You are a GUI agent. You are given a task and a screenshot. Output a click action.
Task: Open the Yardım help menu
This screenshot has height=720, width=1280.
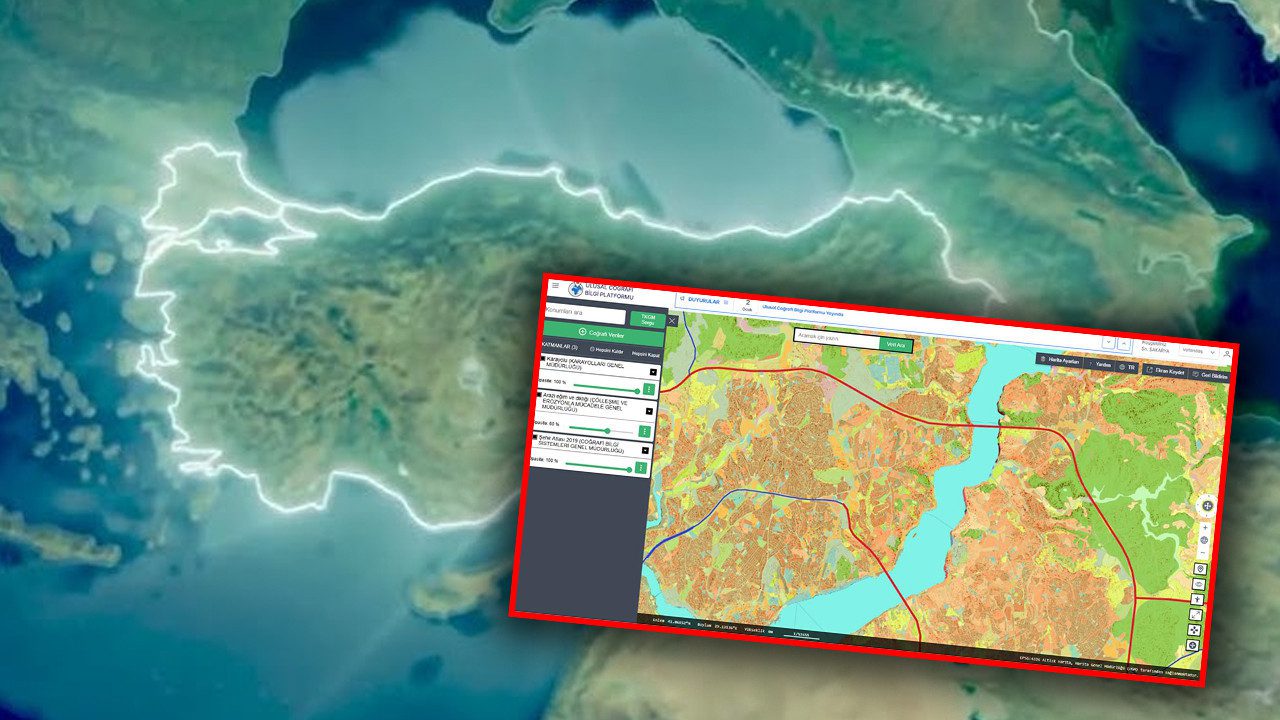click(1100, 364)
